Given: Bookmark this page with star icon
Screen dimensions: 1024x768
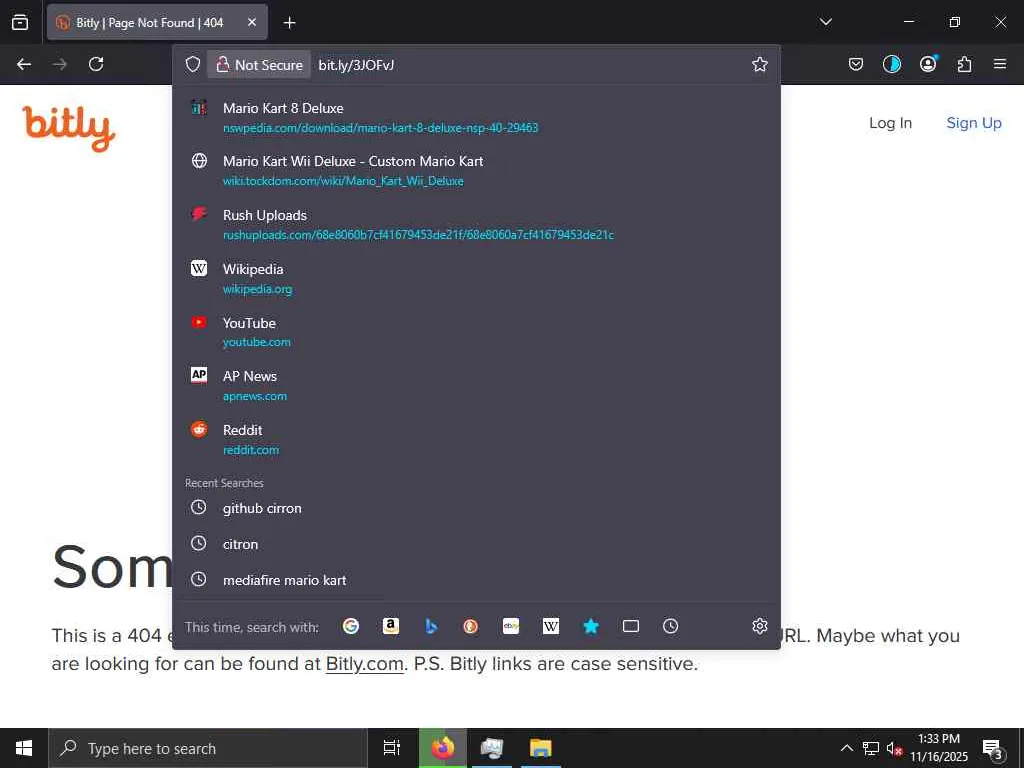Looking at the screenshot, I should click(x=760, y=64).
